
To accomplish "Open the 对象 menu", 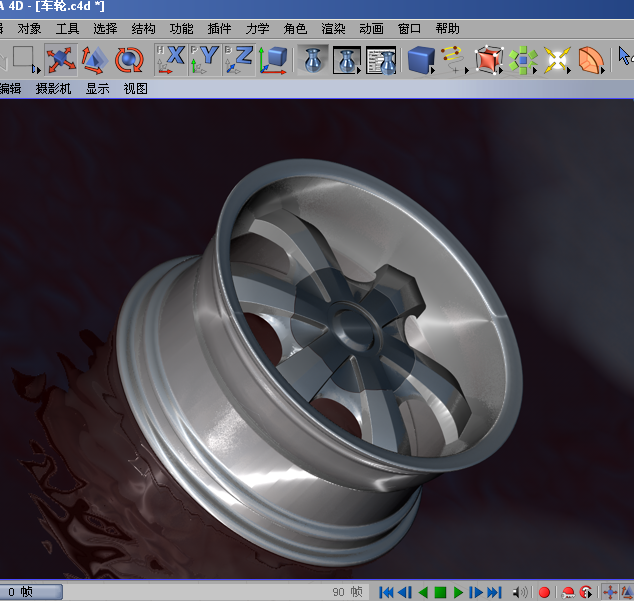I will click(x=29, y=29).
